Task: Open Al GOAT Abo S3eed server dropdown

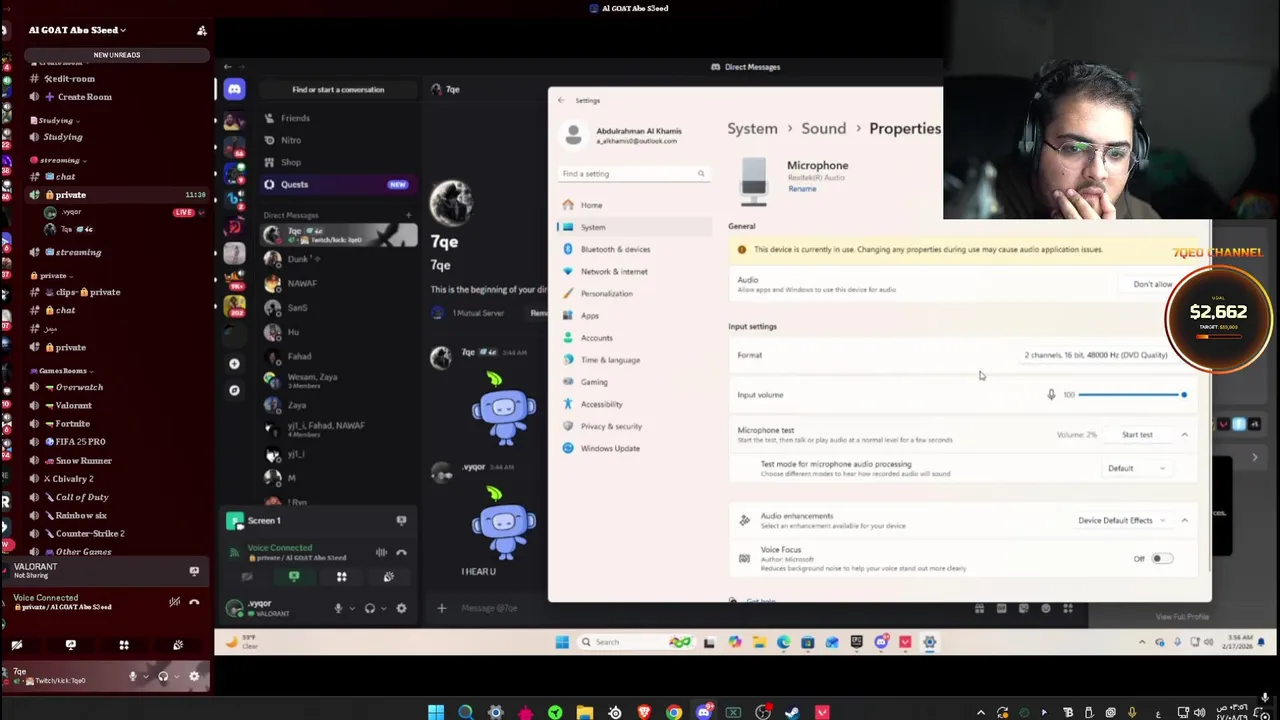Action: click(78, 30)
